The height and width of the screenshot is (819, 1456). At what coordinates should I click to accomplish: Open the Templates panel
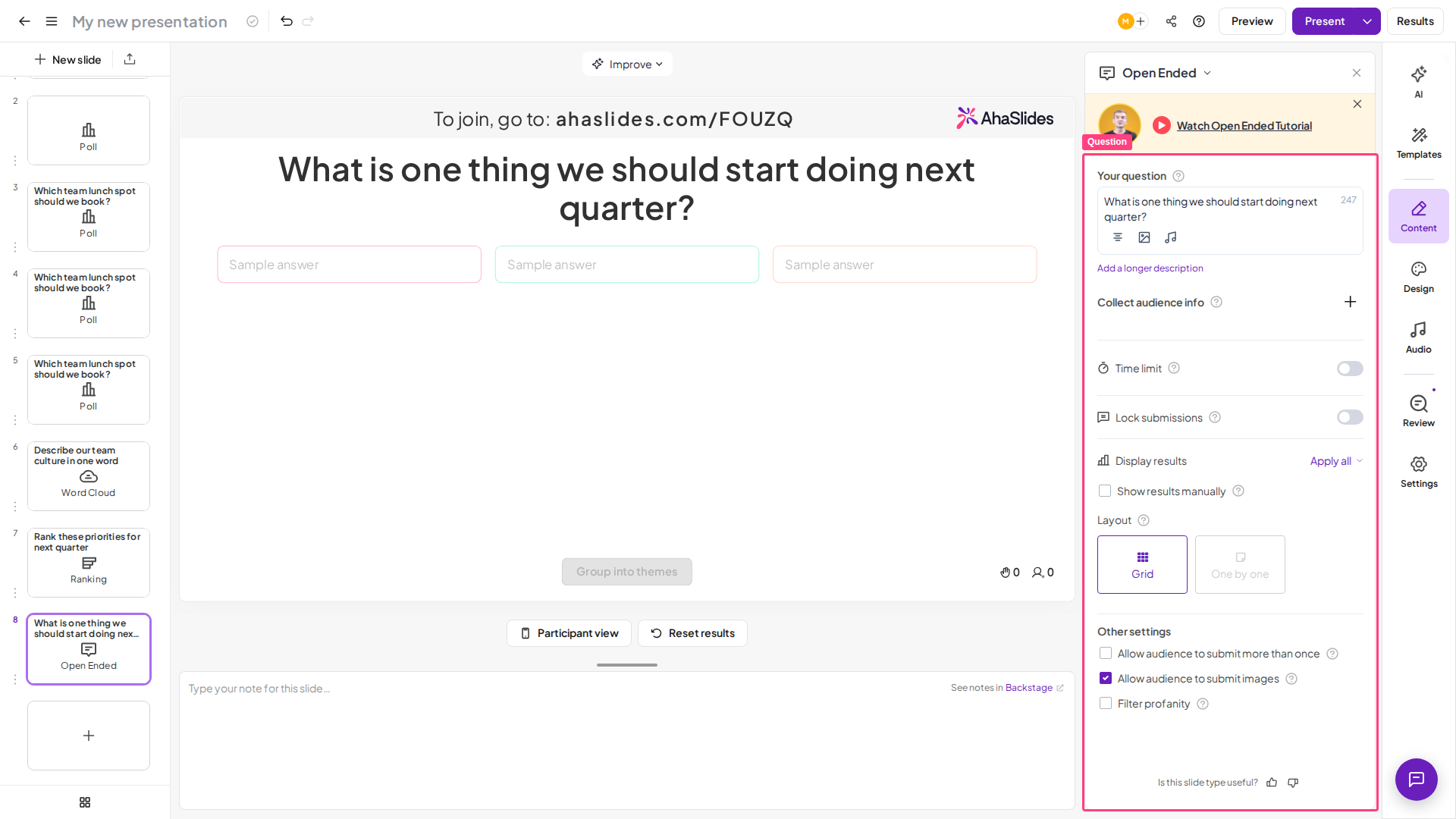(1419, 143)
